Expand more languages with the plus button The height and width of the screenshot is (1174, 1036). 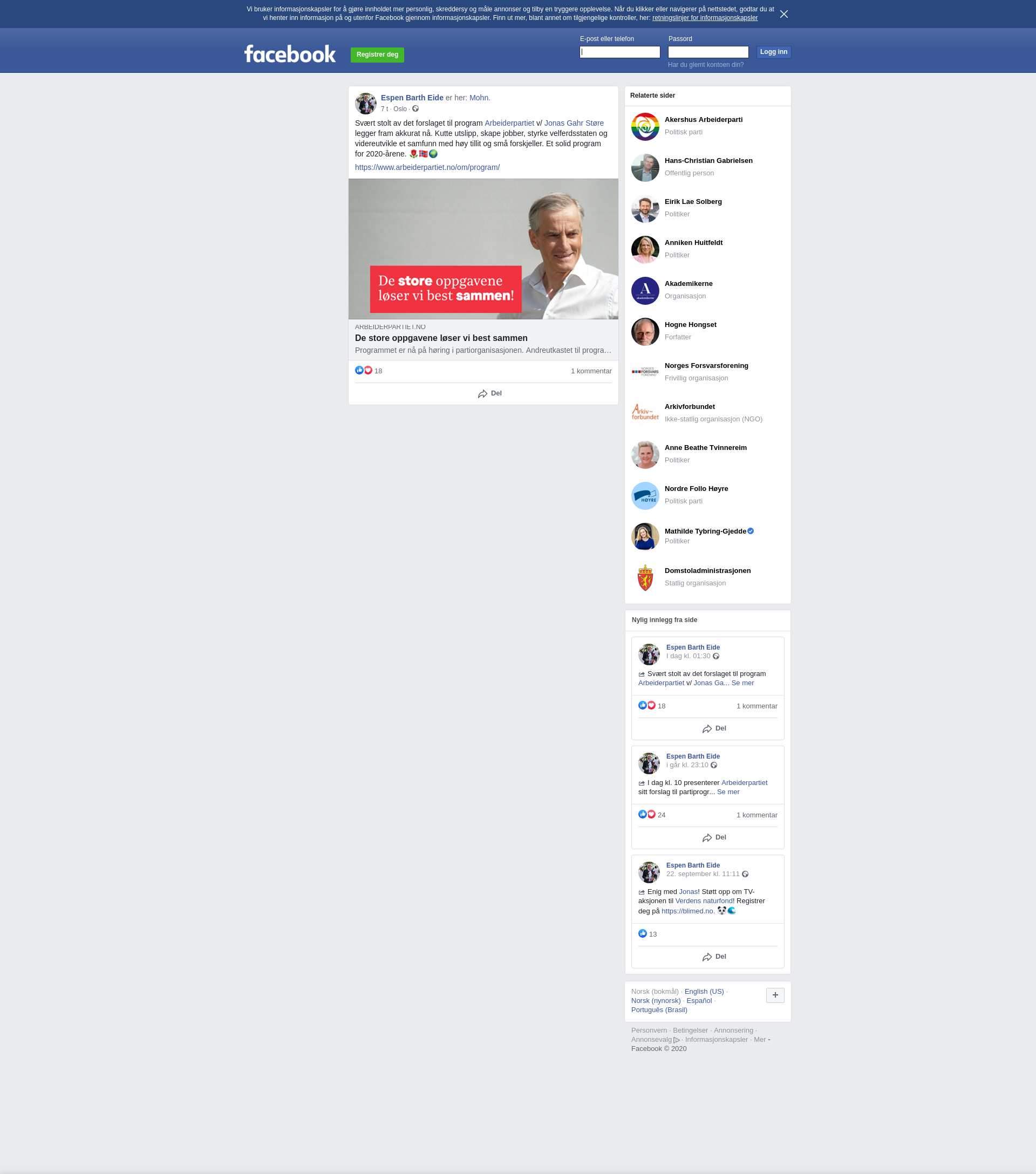(x=775, y=995)
